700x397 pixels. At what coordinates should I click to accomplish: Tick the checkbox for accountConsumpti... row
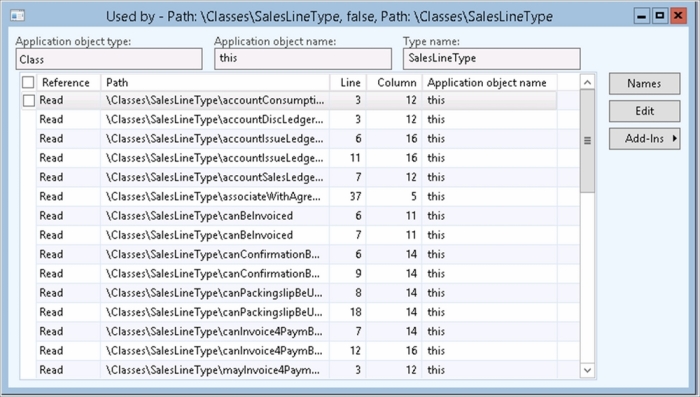coord(29,100)
